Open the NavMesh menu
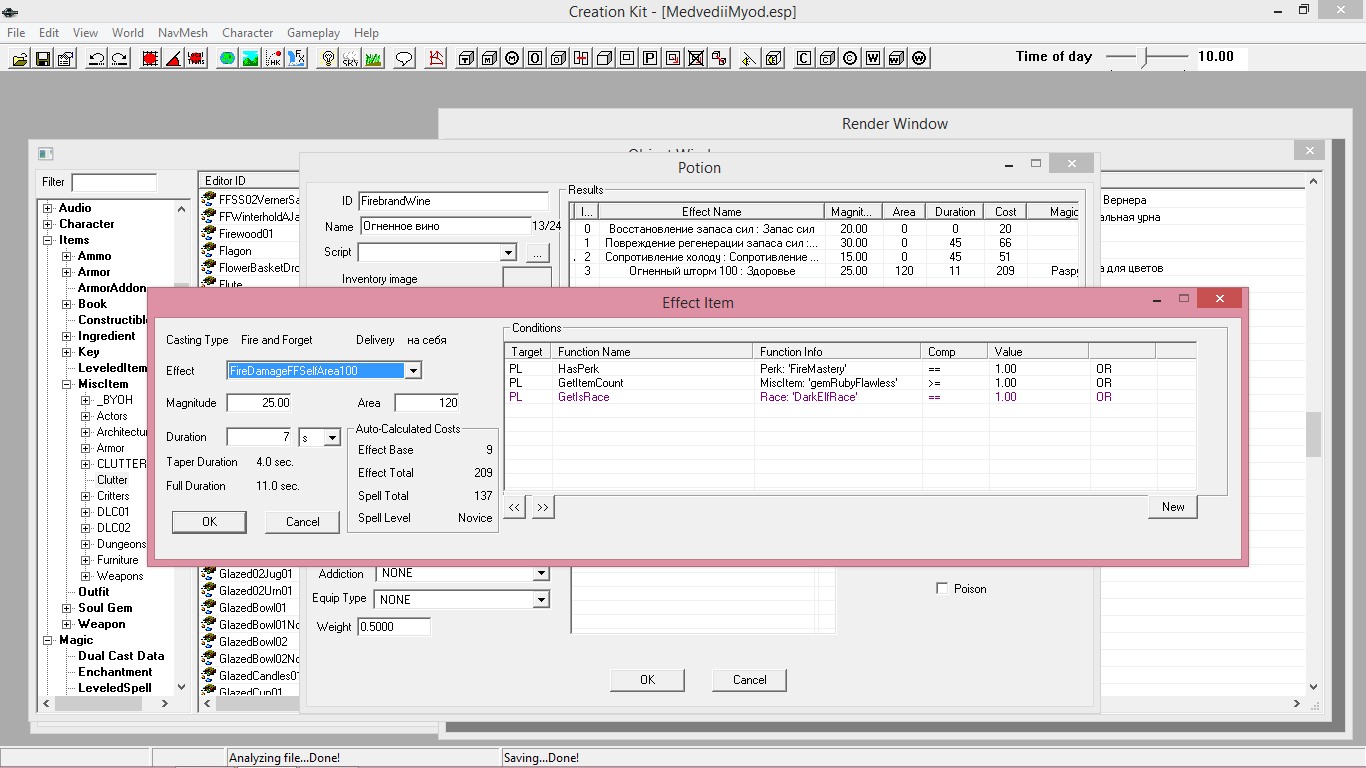The image size is (1366, 768). pos(182,33)
